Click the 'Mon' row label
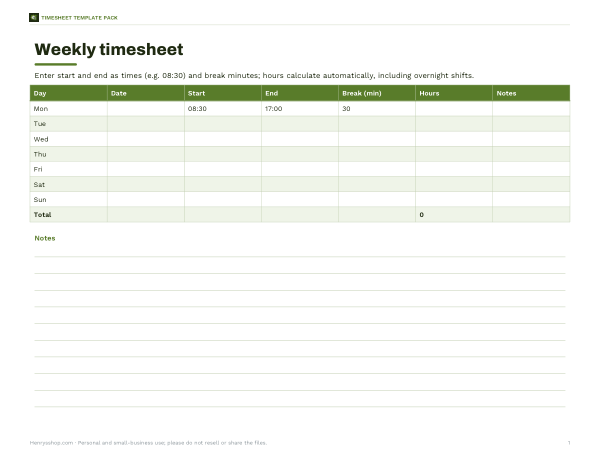Image resolution: width=600 pixels, height=464 pixels. point(41,109)
